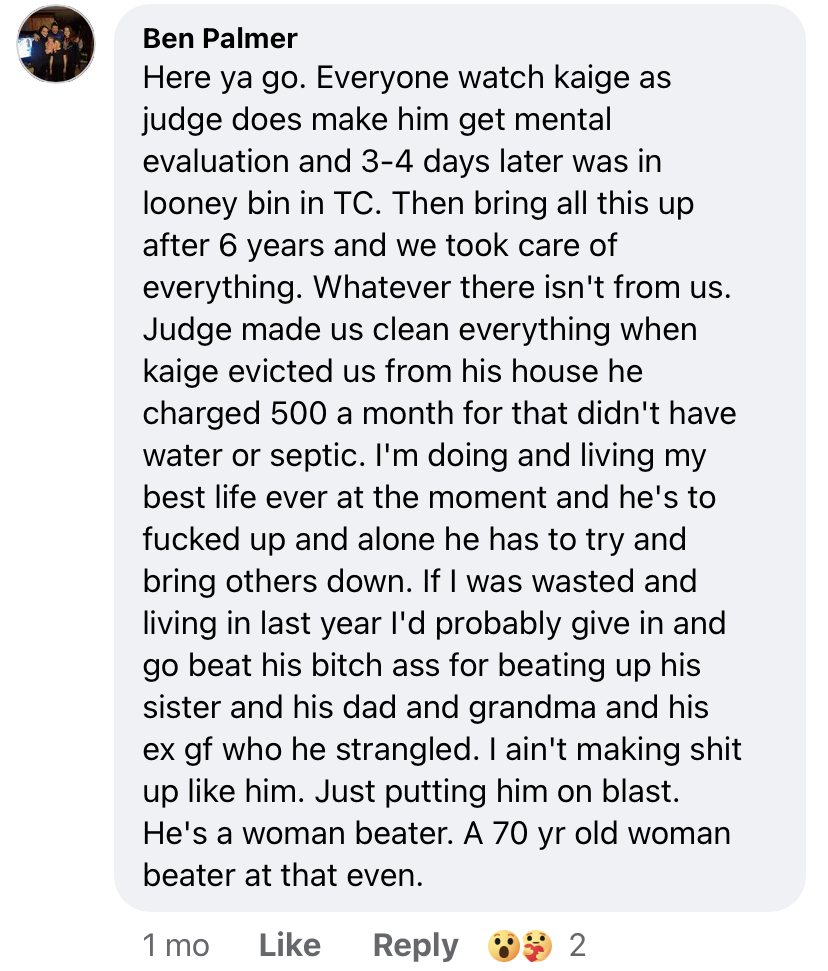This screenshot has width=828, height=971.
Task: Click the text "looney bin in TC"
Action: [261, 203]
